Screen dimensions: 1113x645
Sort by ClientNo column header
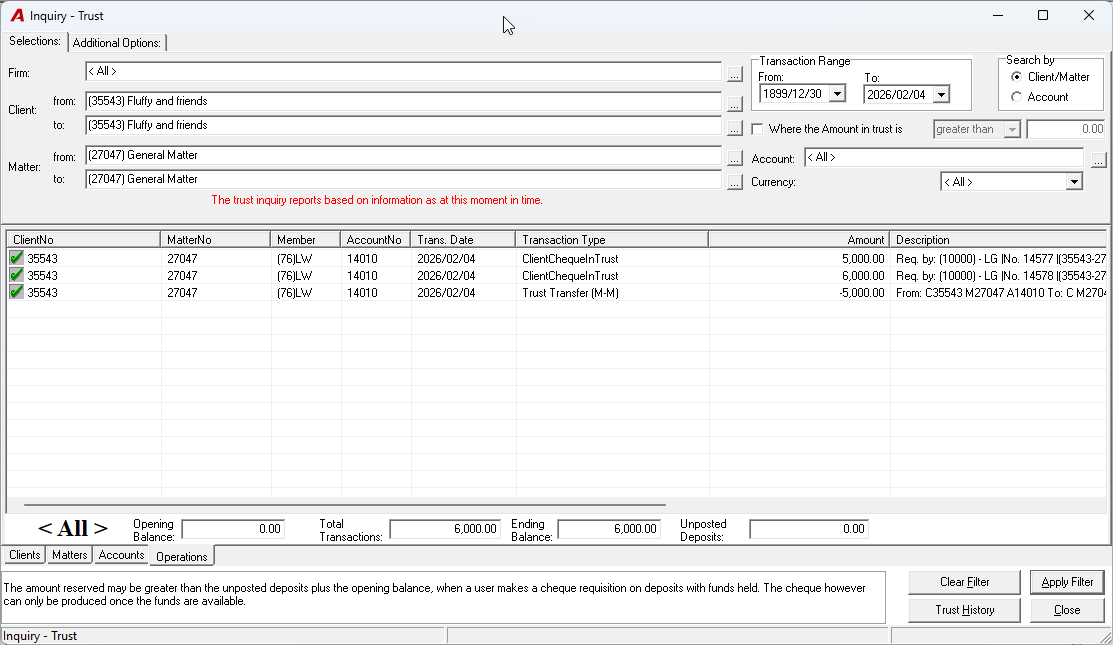[x=83, y=240]
